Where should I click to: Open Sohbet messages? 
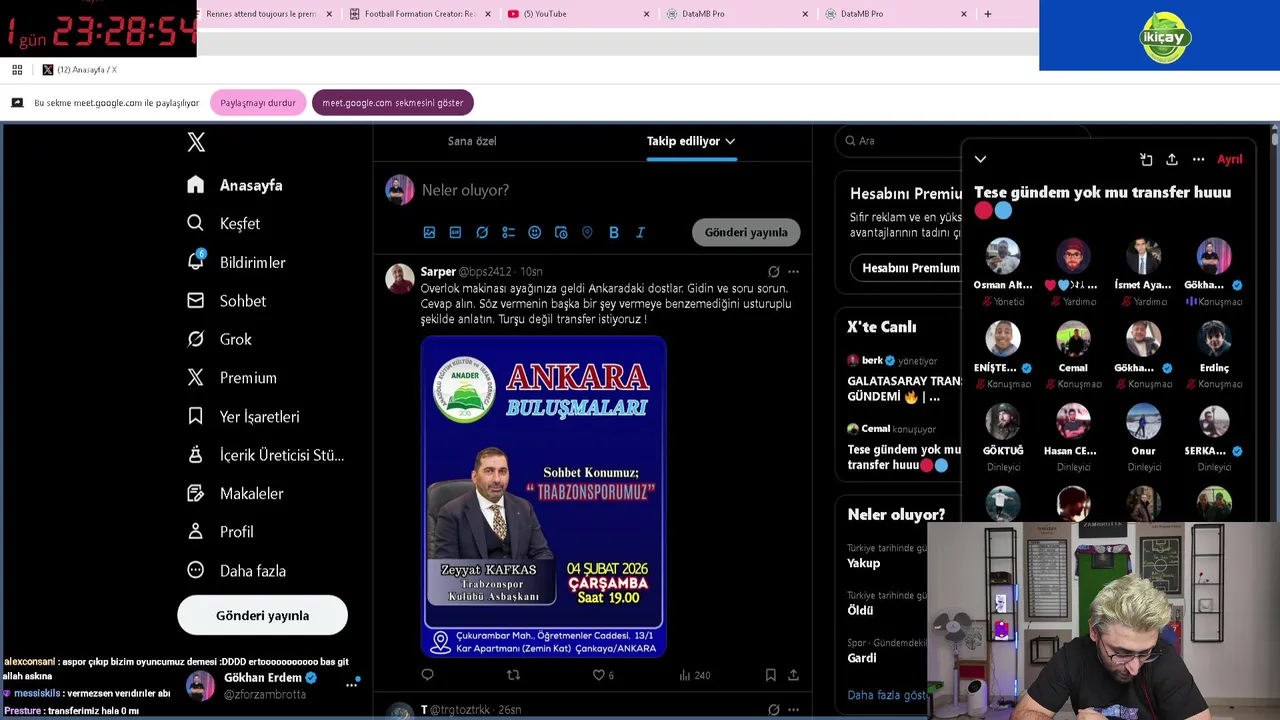(227, 300)
